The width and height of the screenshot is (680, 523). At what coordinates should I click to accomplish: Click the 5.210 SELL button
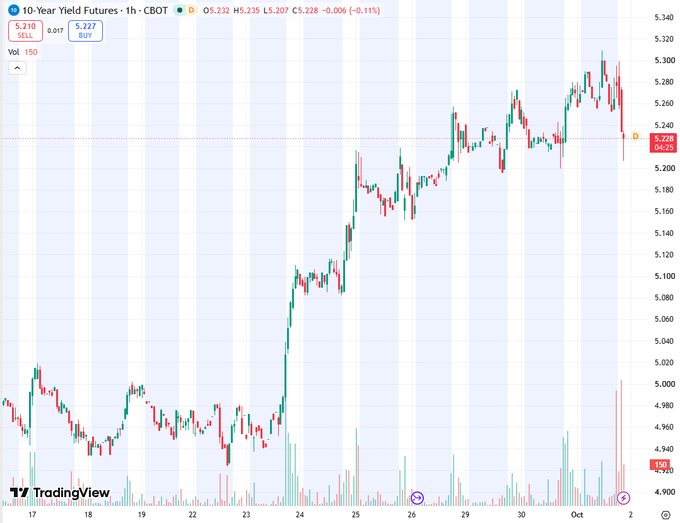point(25,31)
